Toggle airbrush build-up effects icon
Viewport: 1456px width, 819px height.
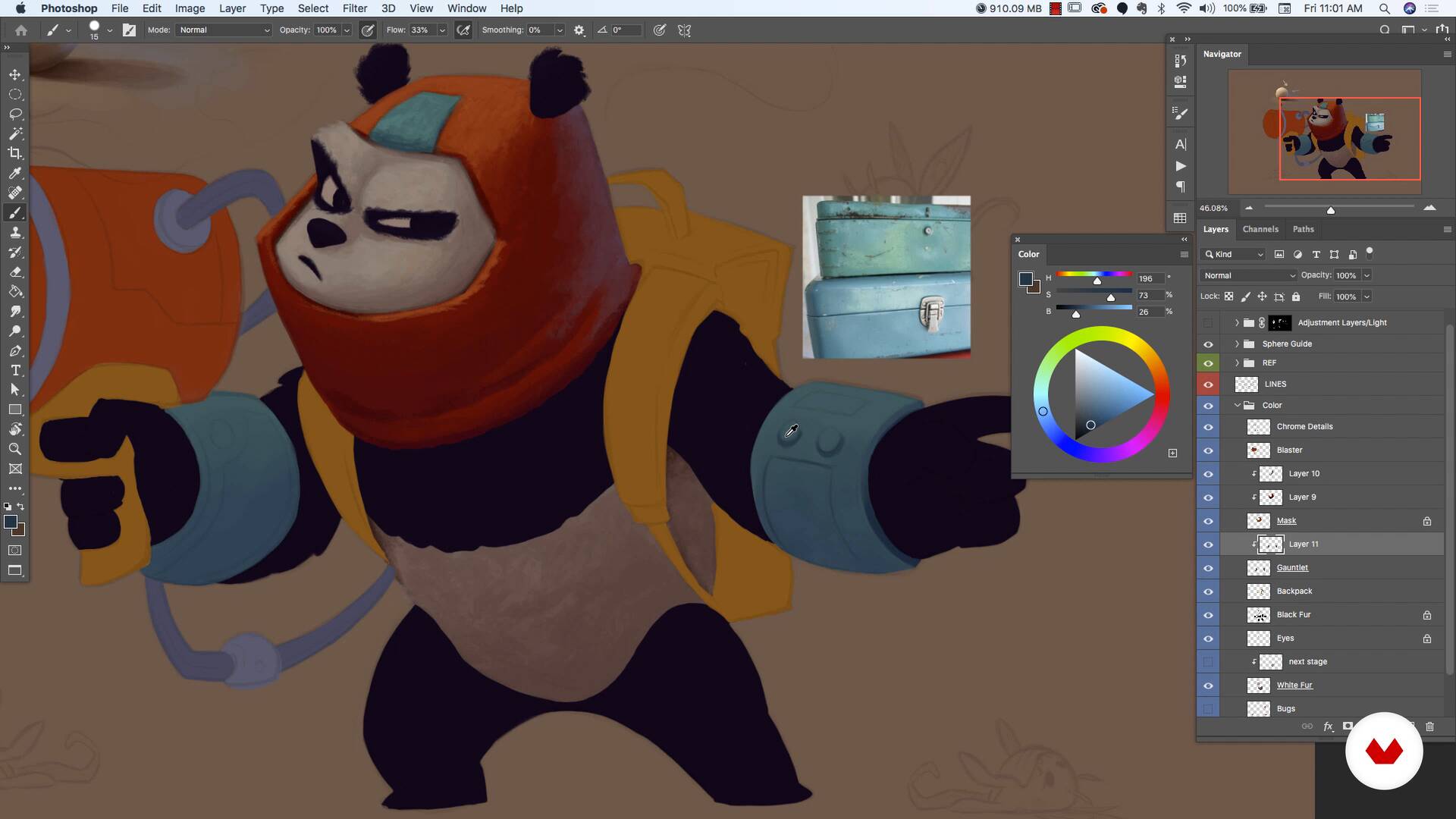(463, 30)
